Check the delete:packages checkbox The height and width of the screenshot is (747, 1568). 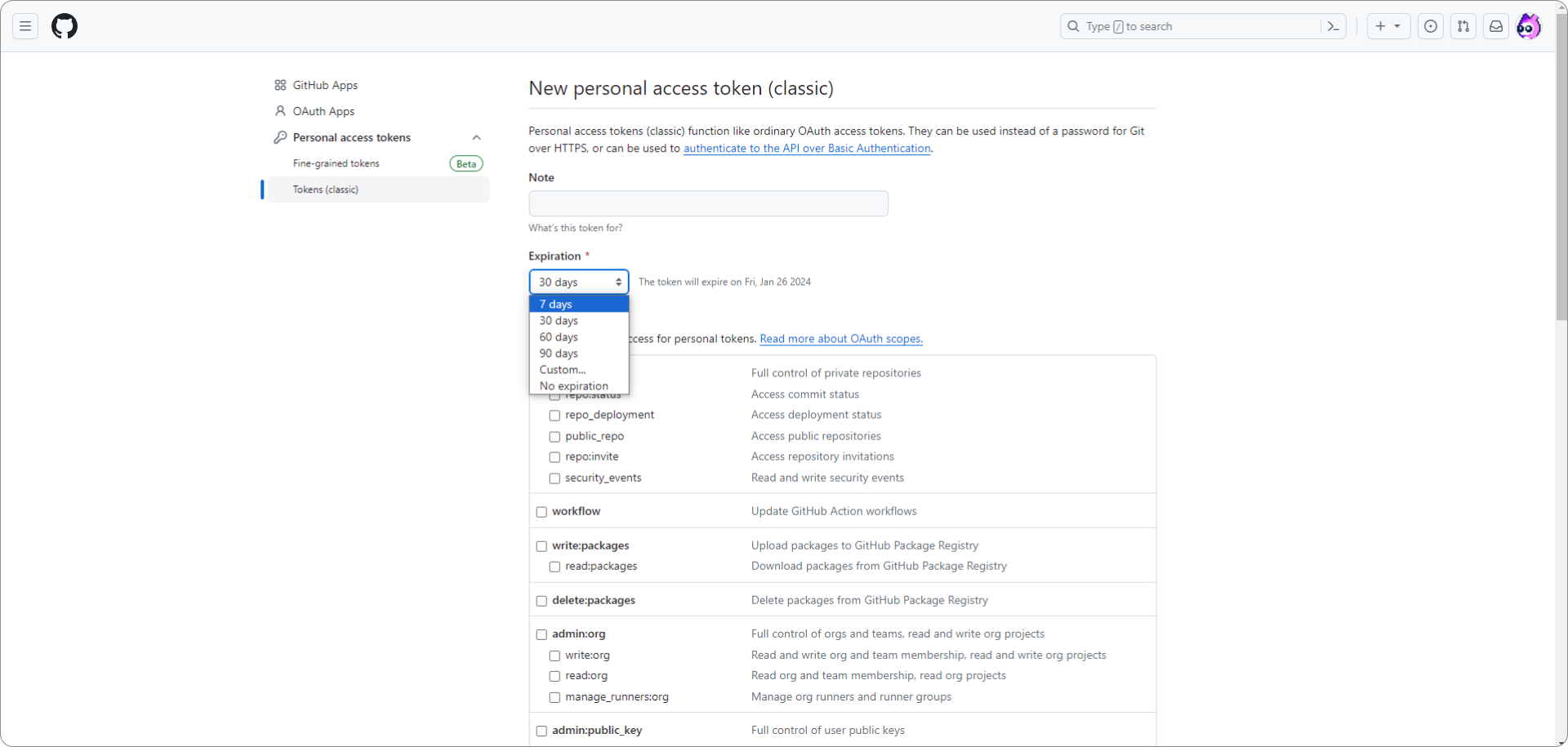pyautogui.click(x=541, y=601)
